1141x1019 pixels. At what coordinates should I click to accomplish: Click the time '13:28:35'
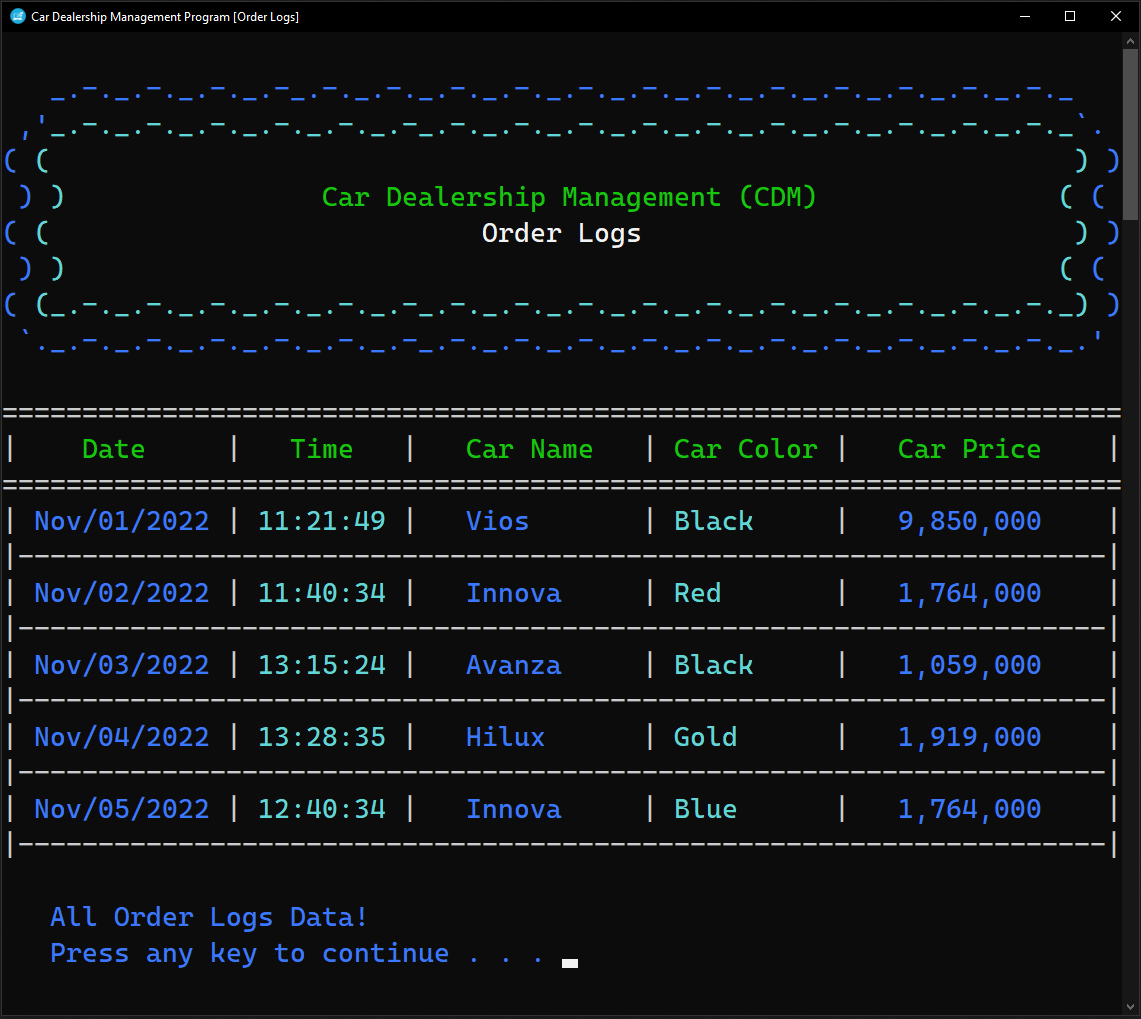(x=322, y=737)
